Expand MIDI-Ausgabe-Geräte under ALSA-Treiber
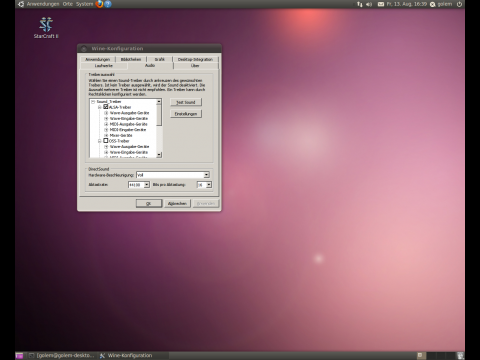 (x=106, y=124)
